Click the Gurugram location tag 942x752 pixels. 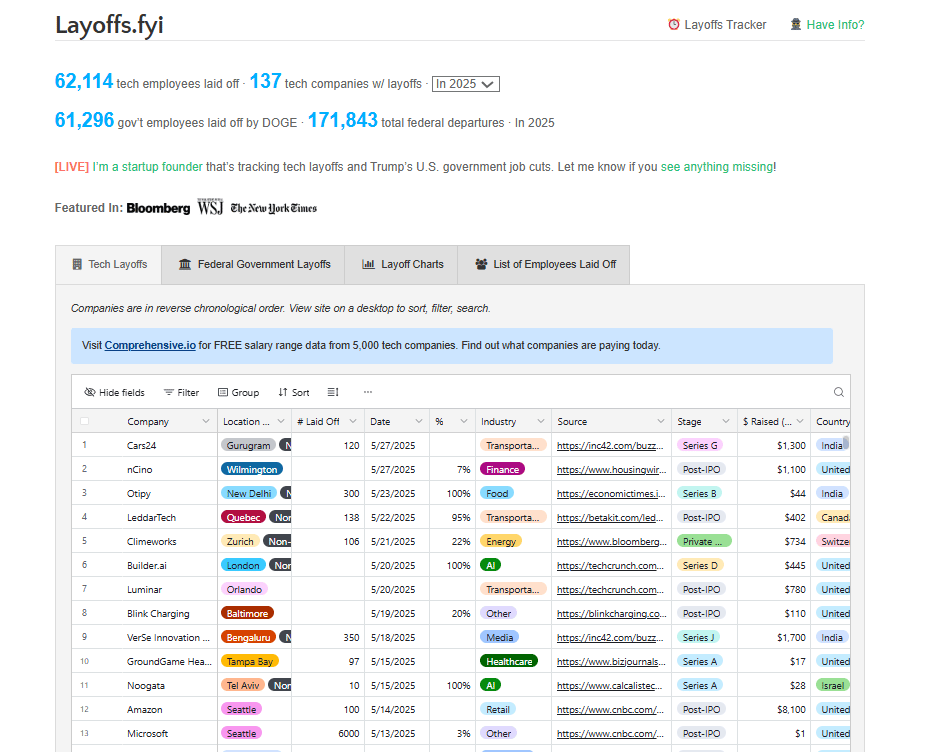point(249,446)
